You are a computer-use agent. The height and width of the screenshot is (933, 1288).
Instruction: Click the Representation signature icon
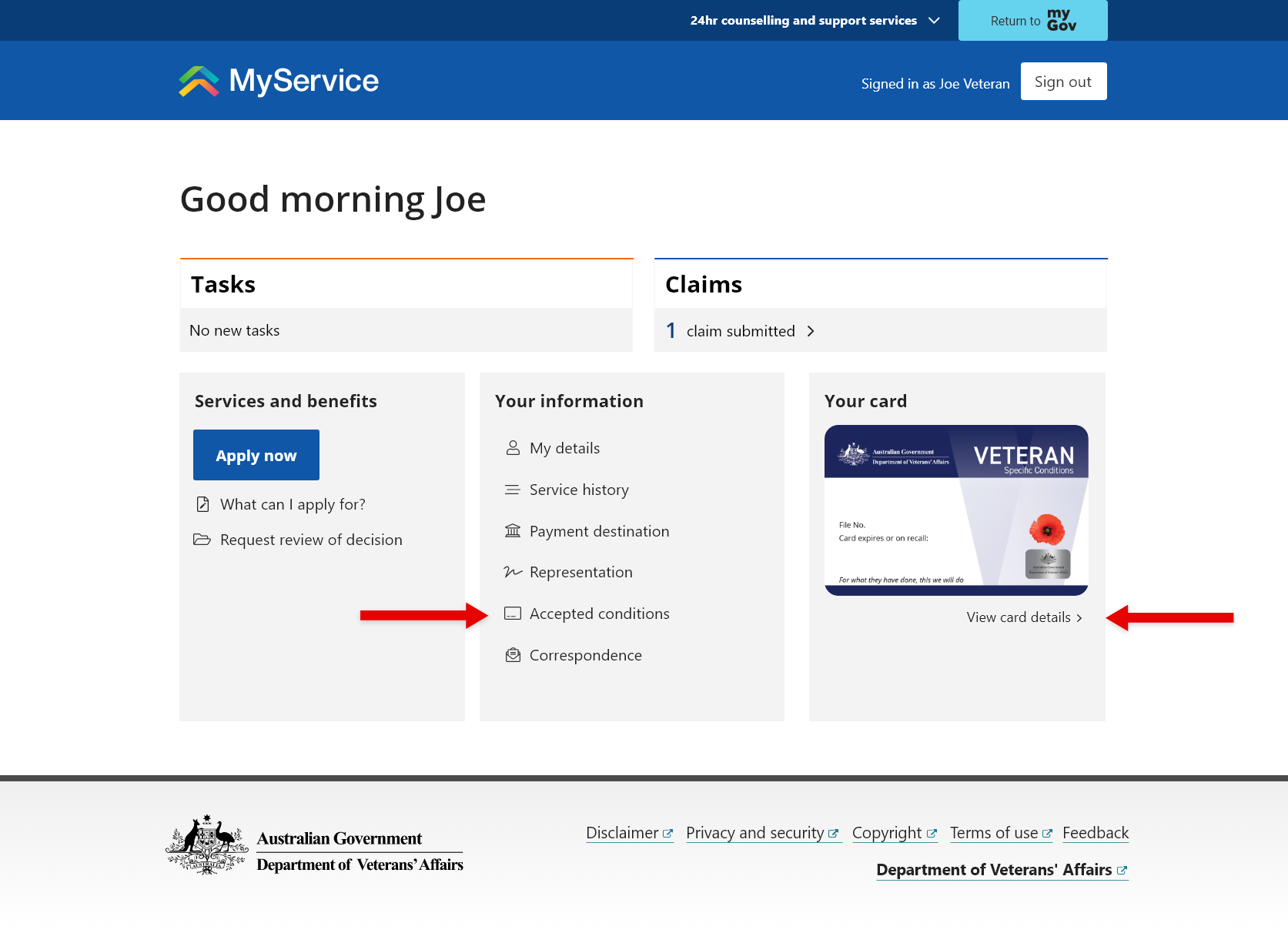pyautogui.click(x=513, y=572)
